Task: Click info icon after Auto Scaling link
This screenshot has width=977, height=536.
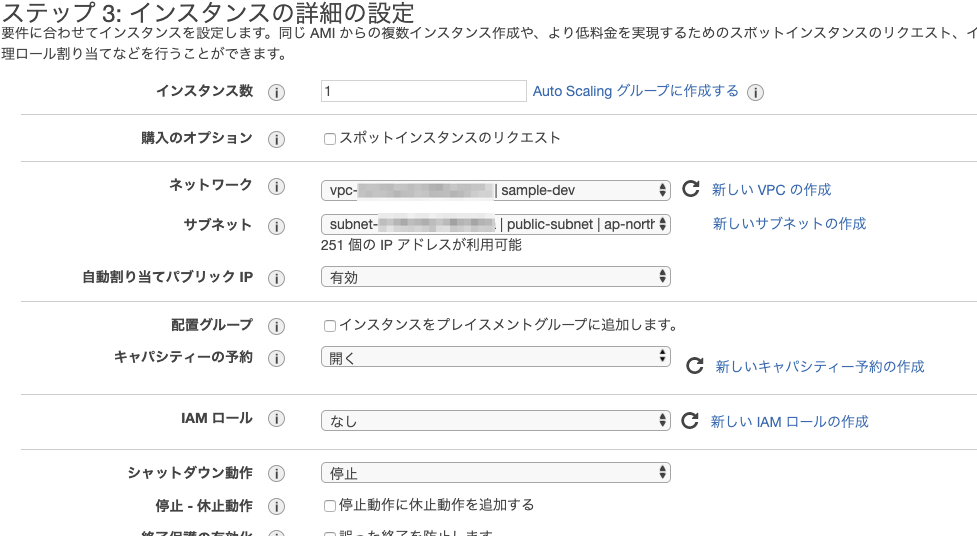Action: [x=756, y=92]
